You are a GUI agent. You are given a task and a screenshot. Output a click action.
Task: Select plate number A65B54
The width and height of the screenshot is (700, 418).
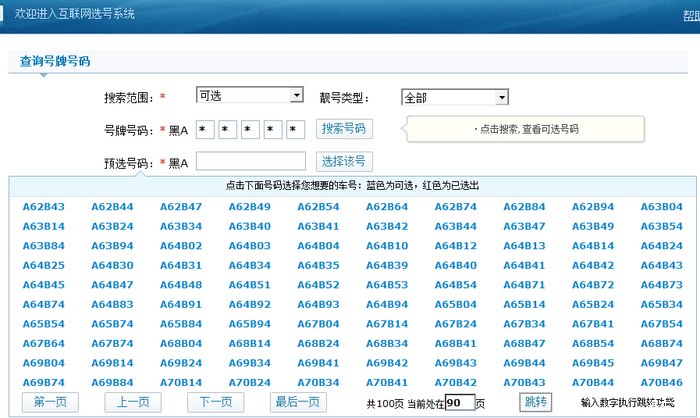pos(44,324)
